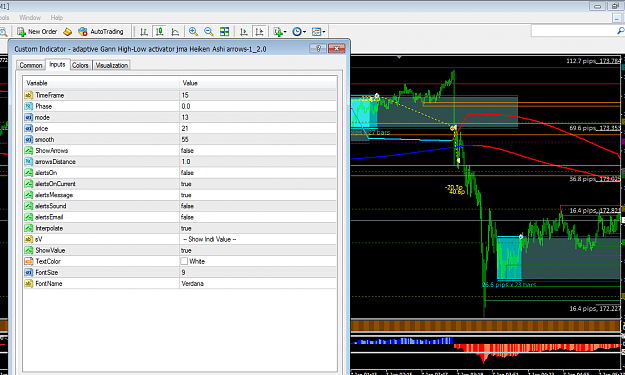
Task: Switch to the Common tab
Action: (x=31, y=65)
